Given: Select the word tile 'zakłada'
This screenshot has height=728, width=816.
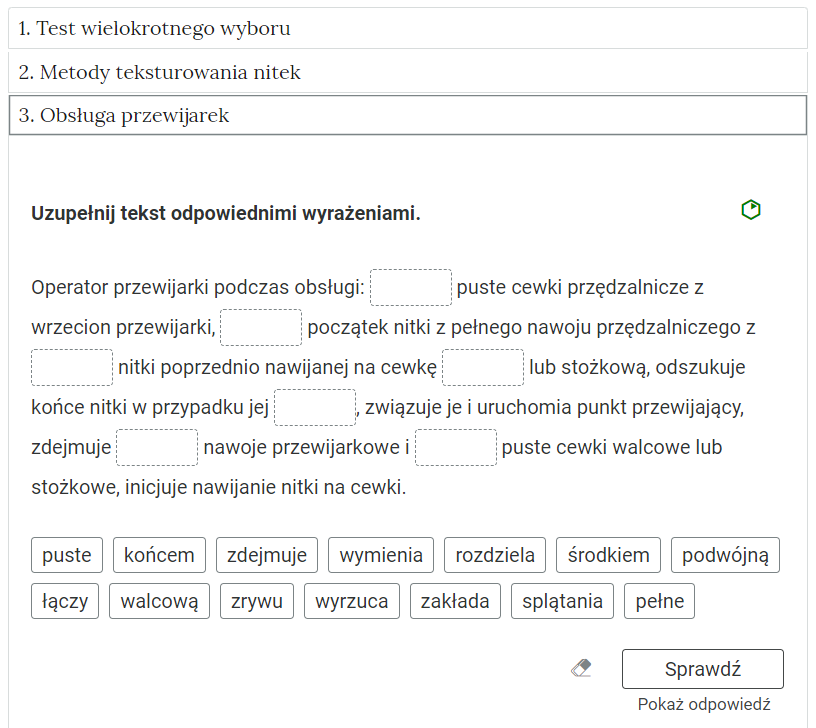Looking at the screenshot, I should (455, 600).
